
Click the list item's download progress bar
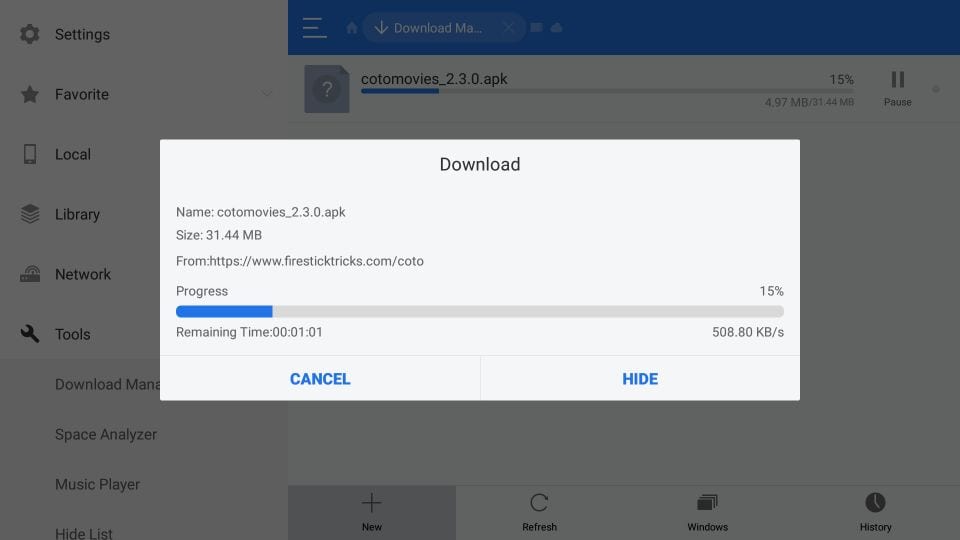(x=607, y=91)
